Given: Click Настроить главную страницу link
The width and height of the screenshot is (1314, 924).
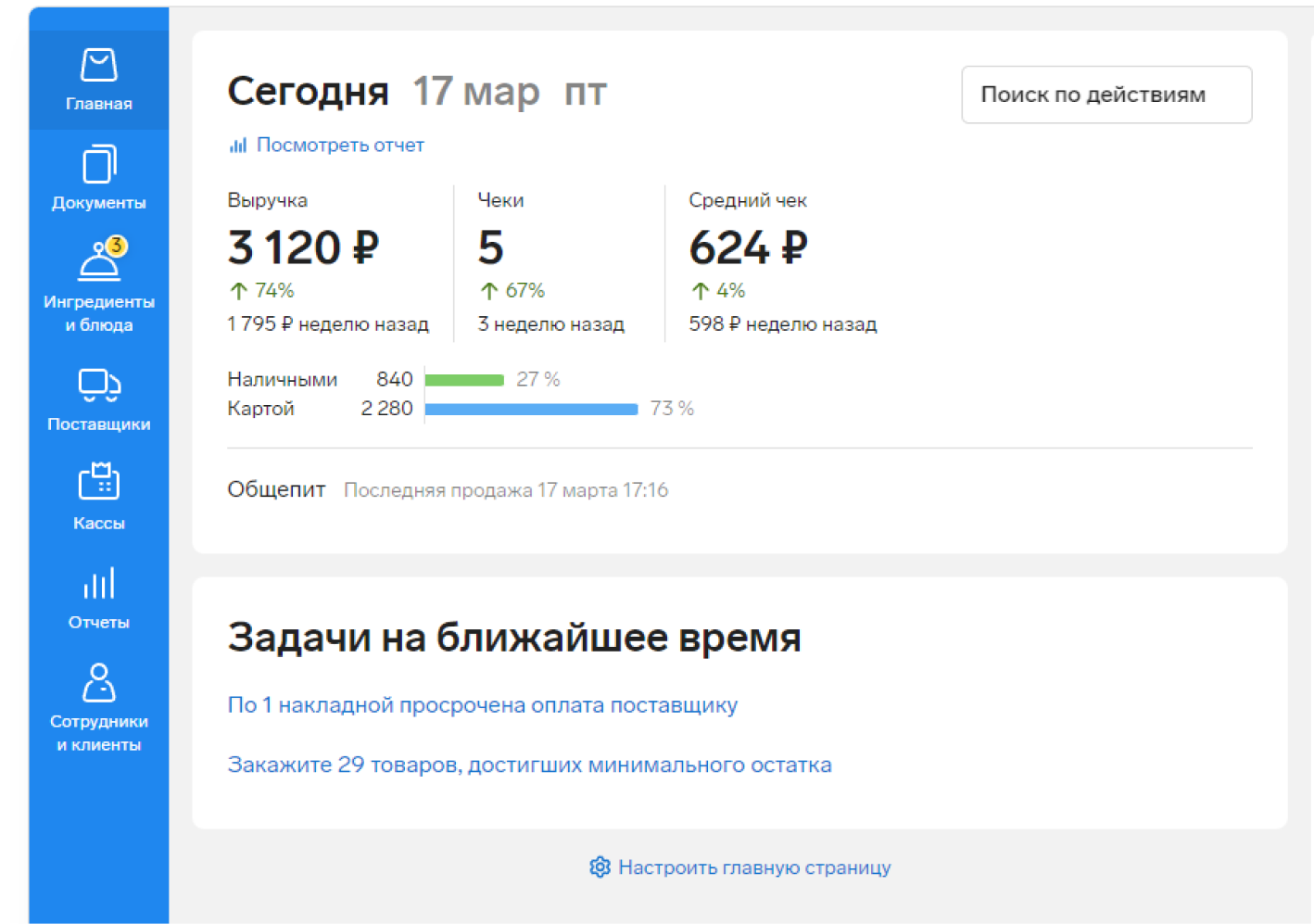Looking at the screenshot, I should point(754,867).
